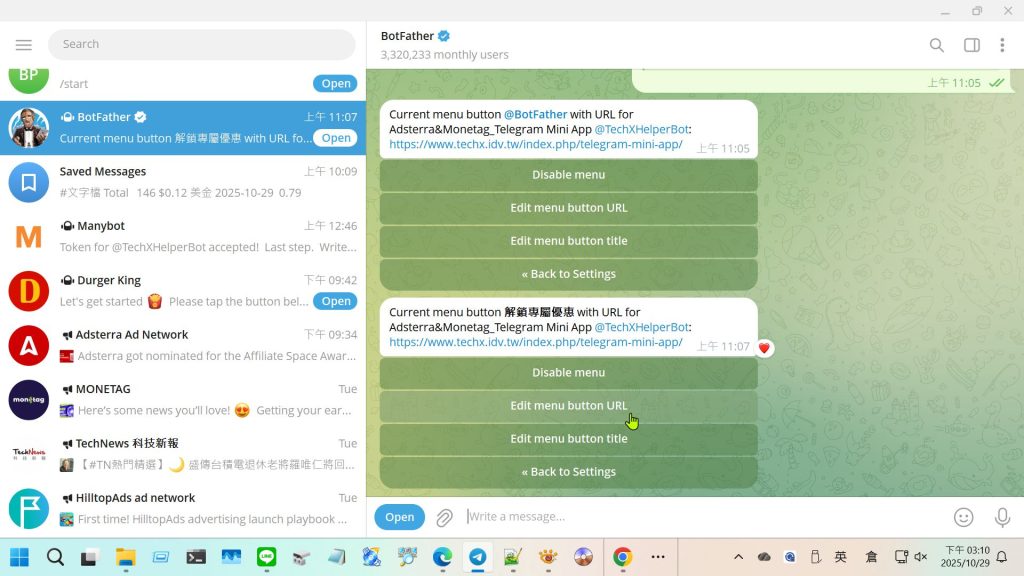Image resolution: width=1024 pixels, height=576 pixels.
Task: Click the search icon in chat header
Action: click(936, 45)
